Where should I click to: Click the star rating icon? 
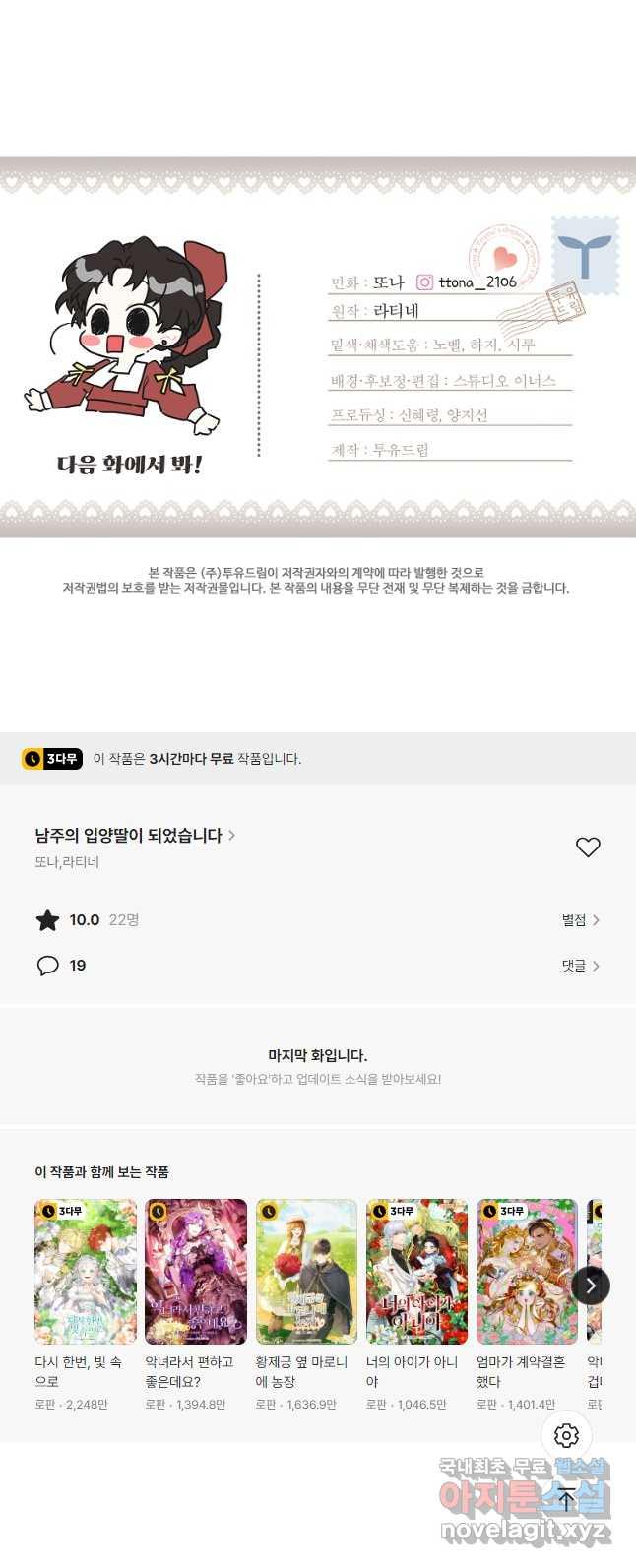(x=47, y=920)
